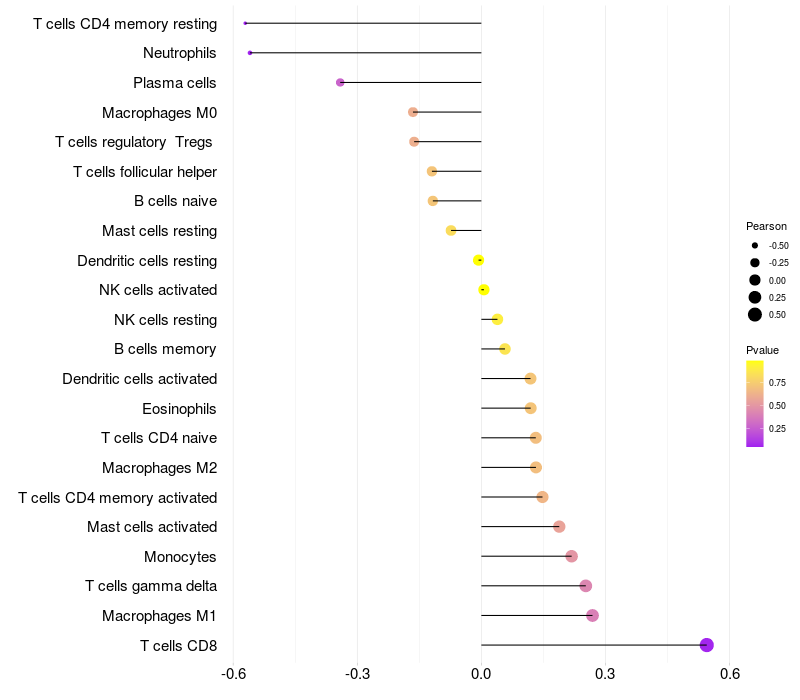Click the "B cells memory" row label
Image resolution: width=800 pixels, height=700 pixels.
(x=165, y=349)
